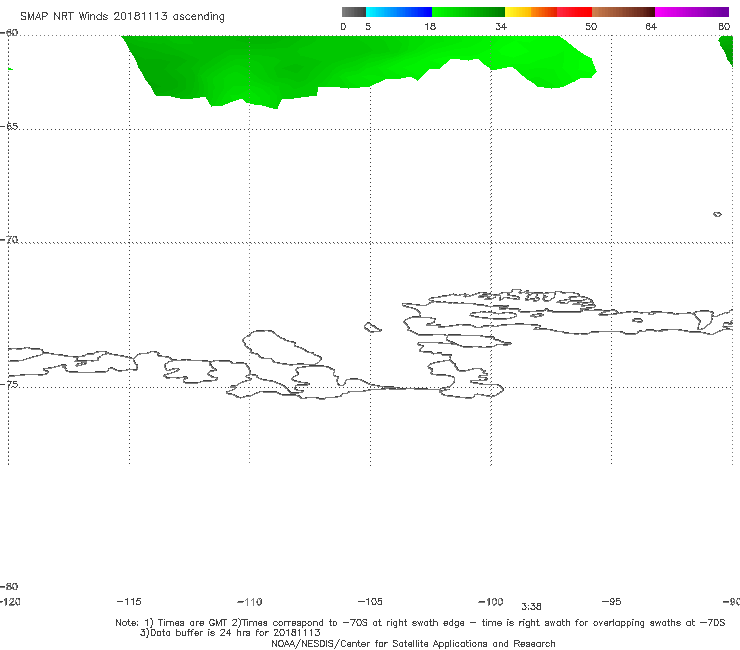The image size is (740, 650).
Task: Click the latitude label '-65'
Action: pyautogui.click(x=9, y=126)
